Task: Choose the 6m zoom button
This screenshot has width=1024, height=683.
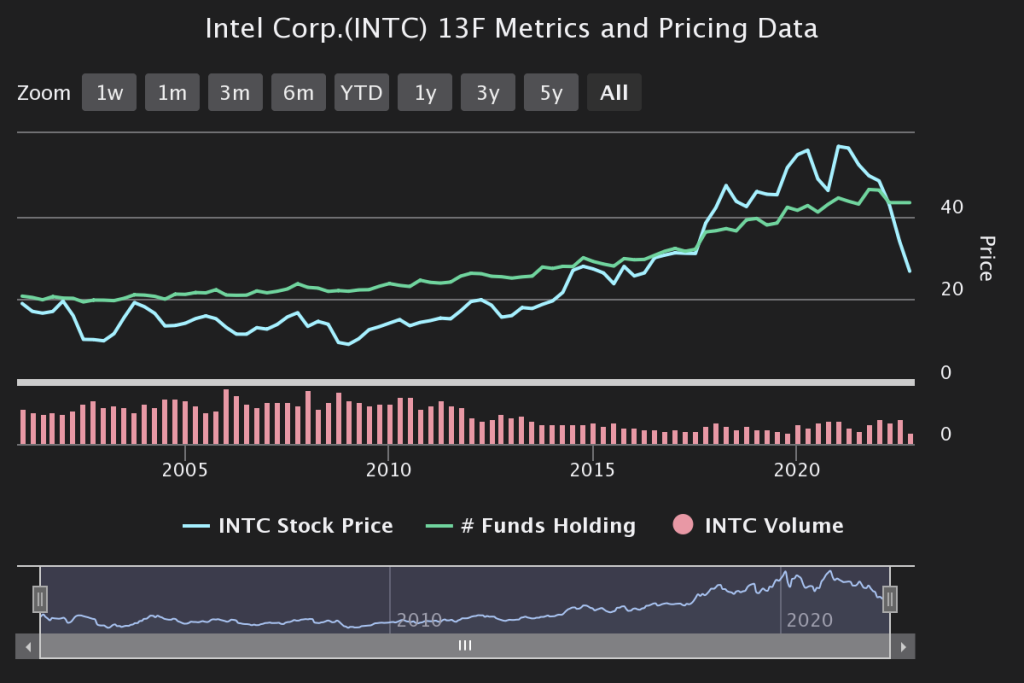Action: (x=298, y=93)
